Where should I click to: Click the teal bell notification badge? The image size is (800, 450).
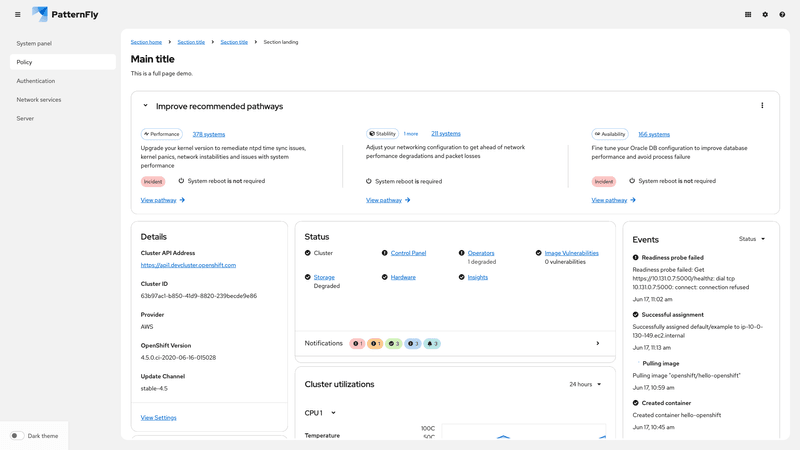[x=432, y=344]
